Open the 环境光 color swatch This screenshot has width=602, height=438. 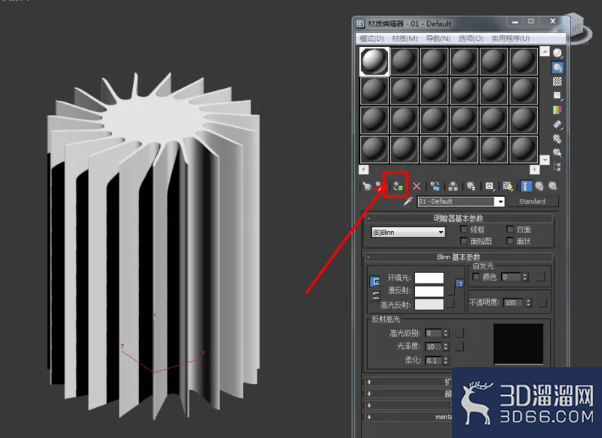coord(429,278)
